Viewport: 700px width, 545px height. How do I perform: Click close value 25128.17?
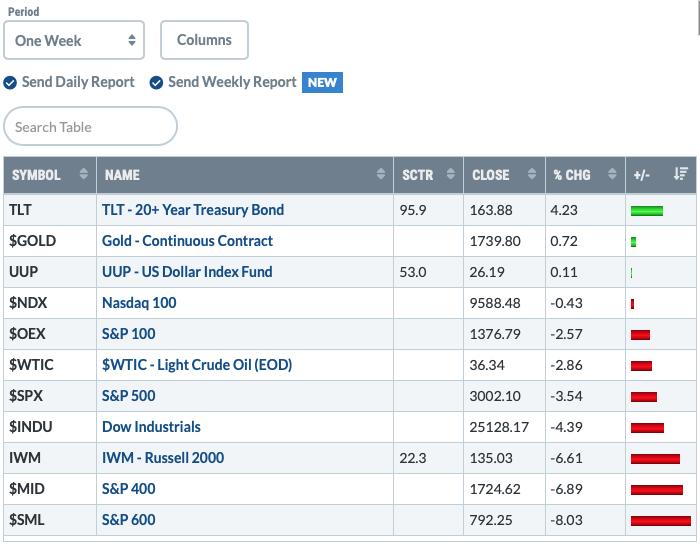tap(499, 428)
